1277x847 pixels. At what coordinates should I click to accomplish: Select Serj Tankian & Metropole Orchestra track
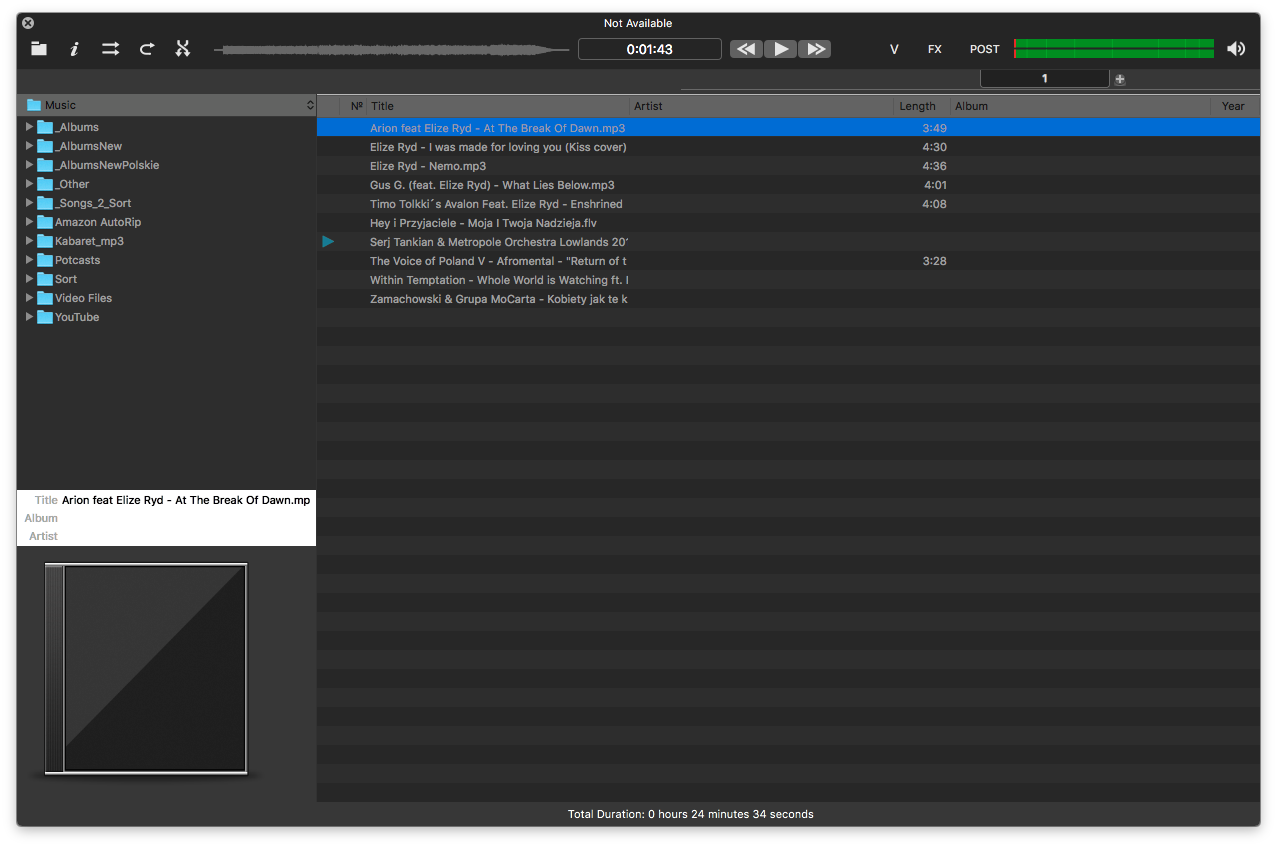pos(788,242)
